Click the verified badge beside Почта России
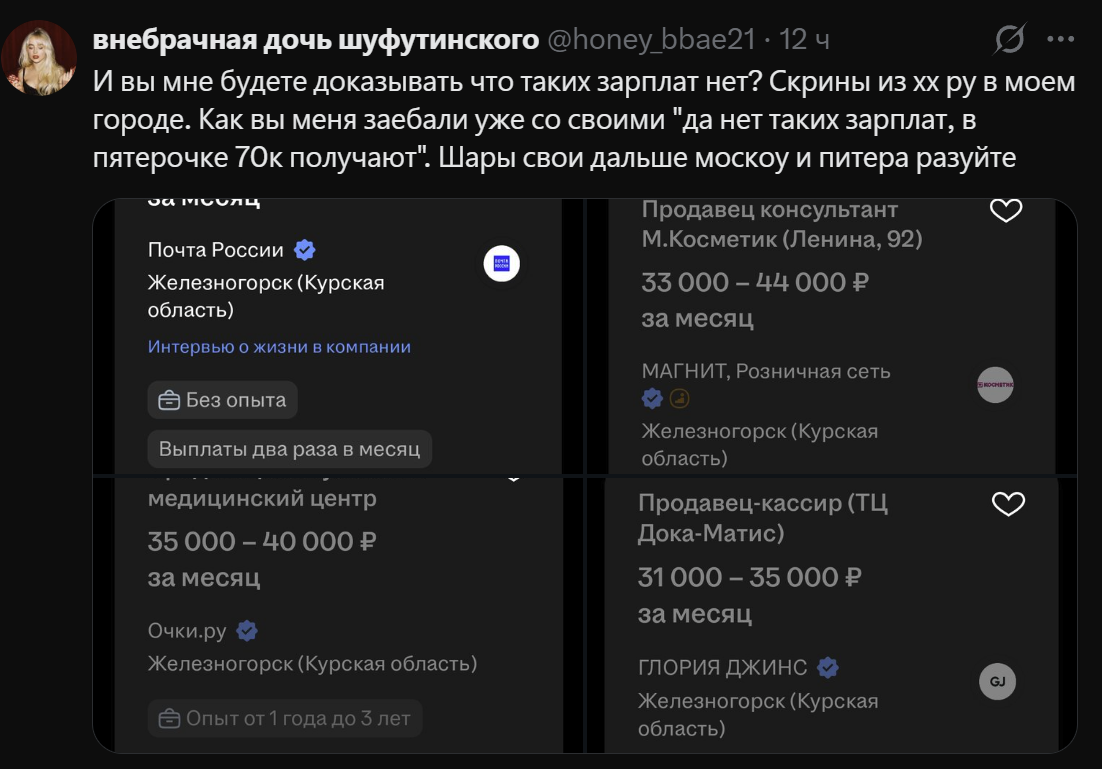Viewport: 1102px width, 769px height. [305, 250]
